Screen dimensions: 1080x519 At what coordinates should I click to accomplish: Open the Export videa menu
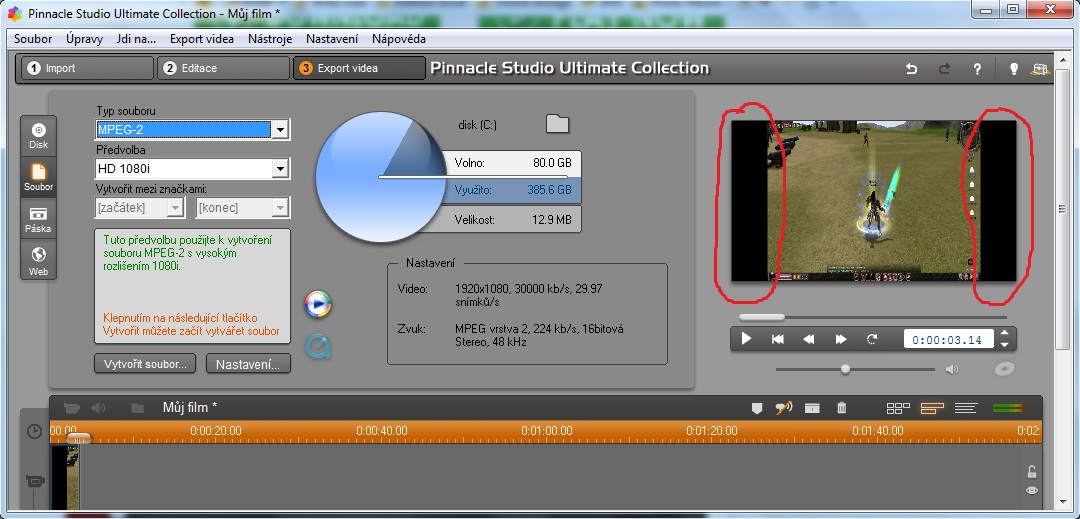point(202,39)
